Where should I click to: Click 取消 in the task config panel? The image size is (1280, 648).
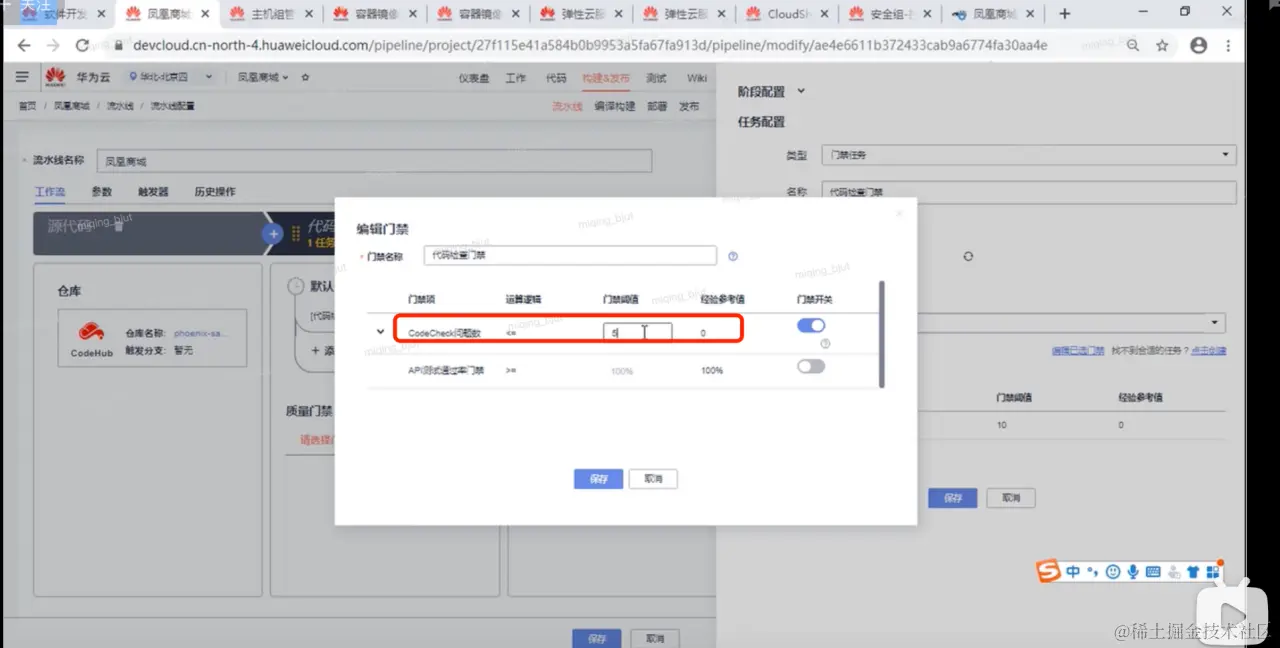tap(1010, 498)
